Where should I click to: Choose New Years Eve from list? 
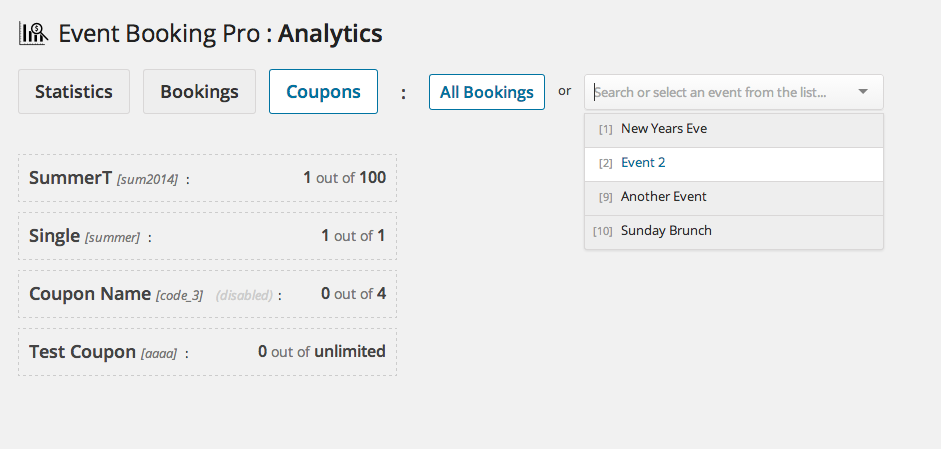(x=734, y=128)
